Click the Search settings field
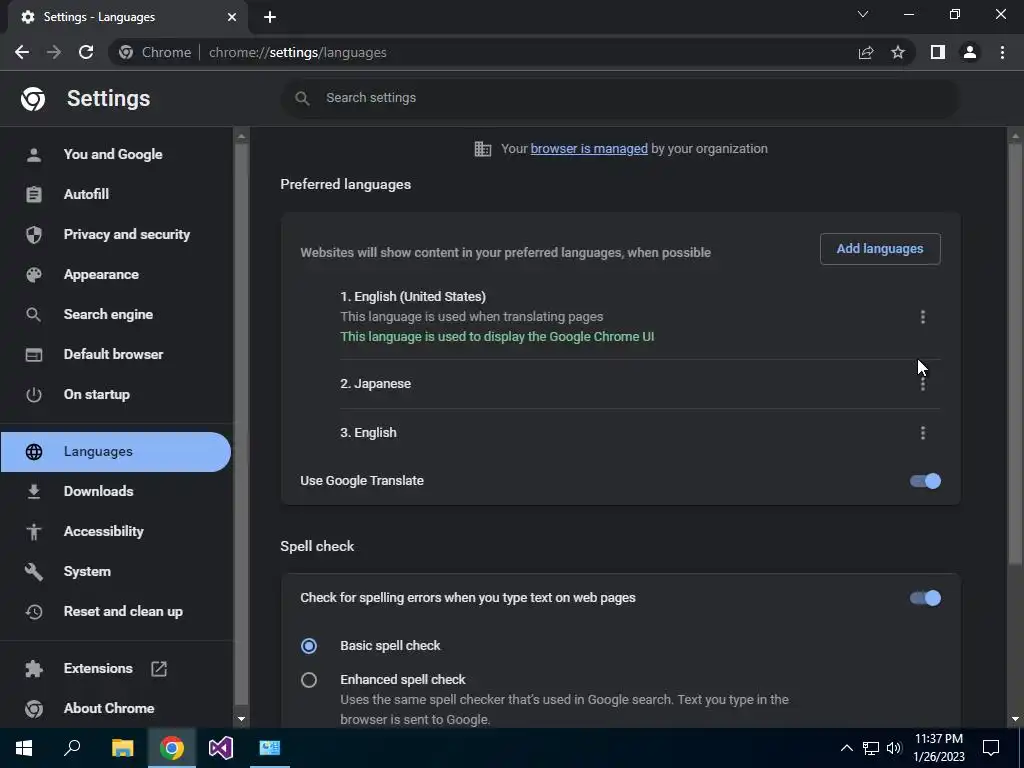The width and height of the screenshot is (1024, 768). point(620,98)
